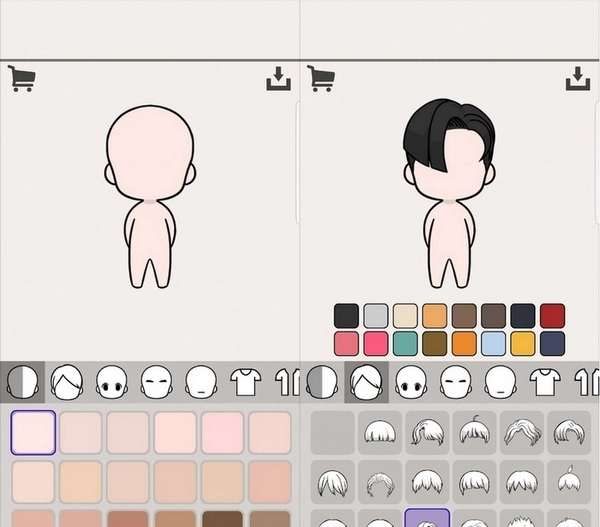
Task: Select the hairstyle with the sprout strand on top
Action: [x=474, y=432]
